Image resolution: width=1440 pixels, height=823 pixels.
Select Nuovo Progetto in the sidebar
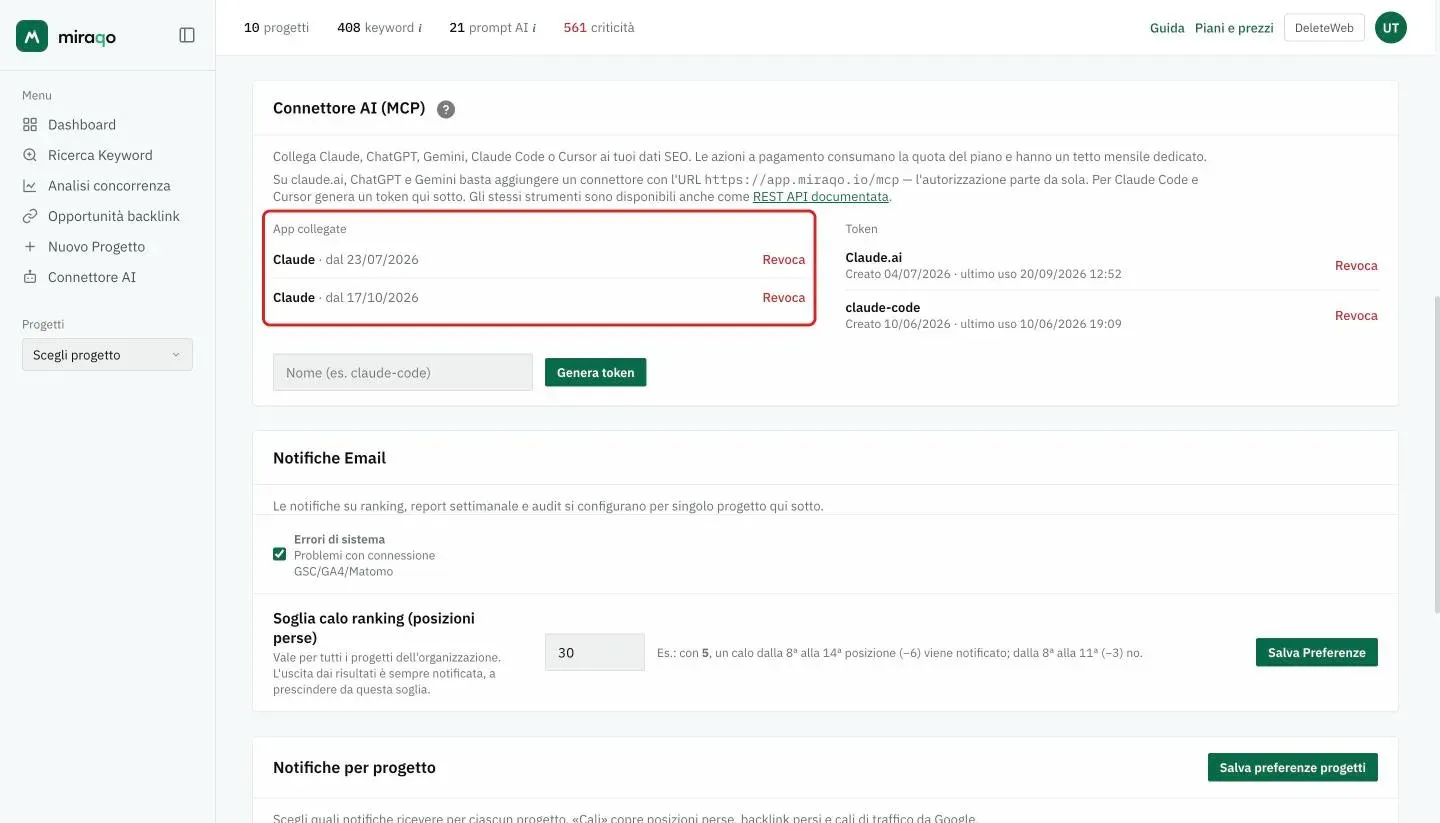[x=96, y=247]
